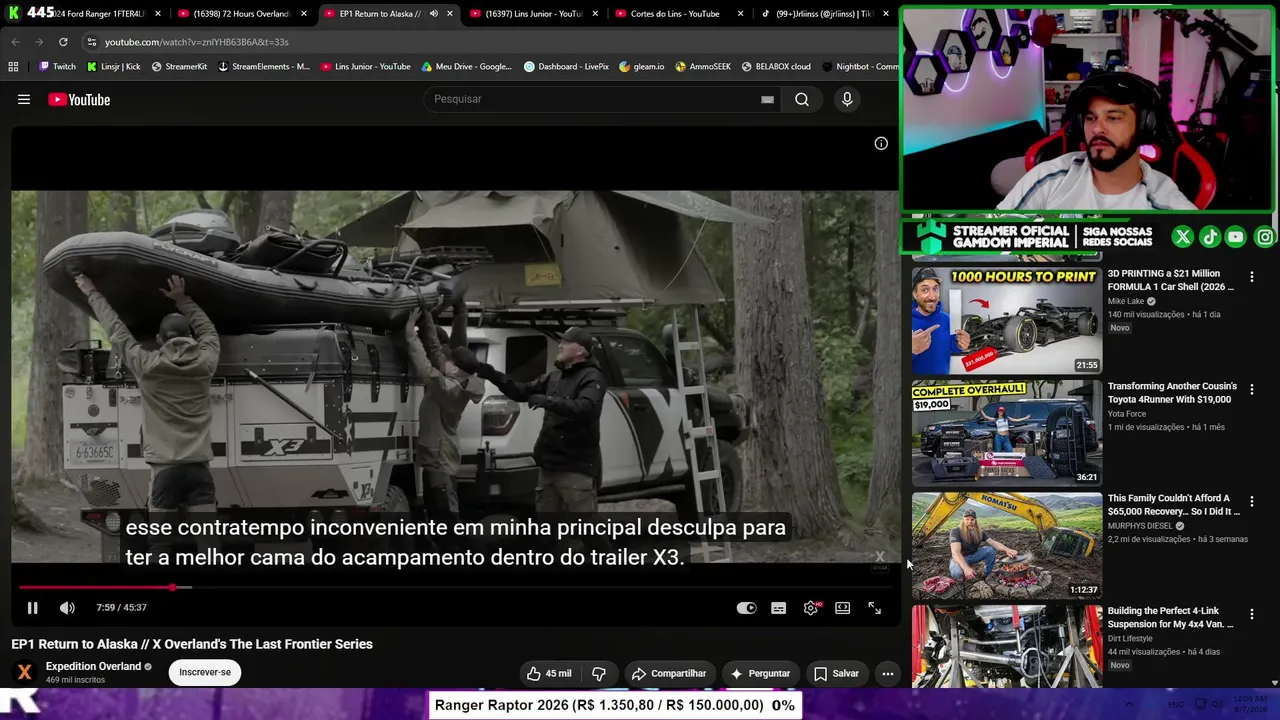Click the search magnifier button
Image resolution: width=1280 pixels, height=720 pixels.
pos(802,99)
